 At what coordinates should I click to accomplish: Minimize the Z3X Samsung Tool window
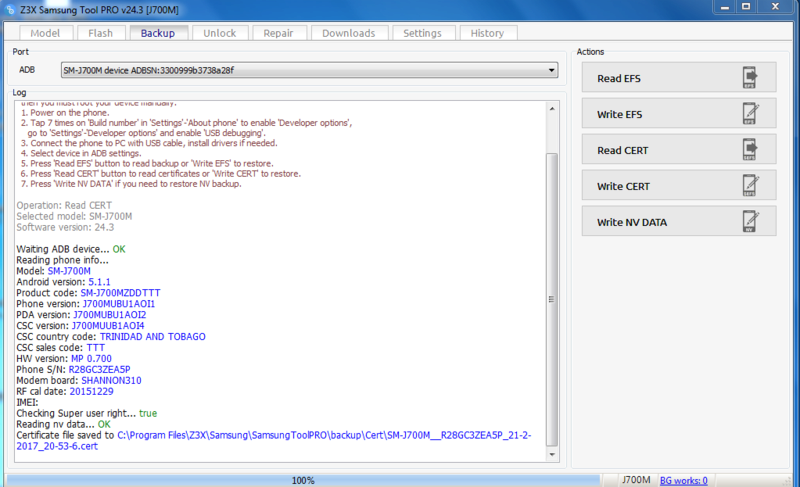(x=724, y=7)
